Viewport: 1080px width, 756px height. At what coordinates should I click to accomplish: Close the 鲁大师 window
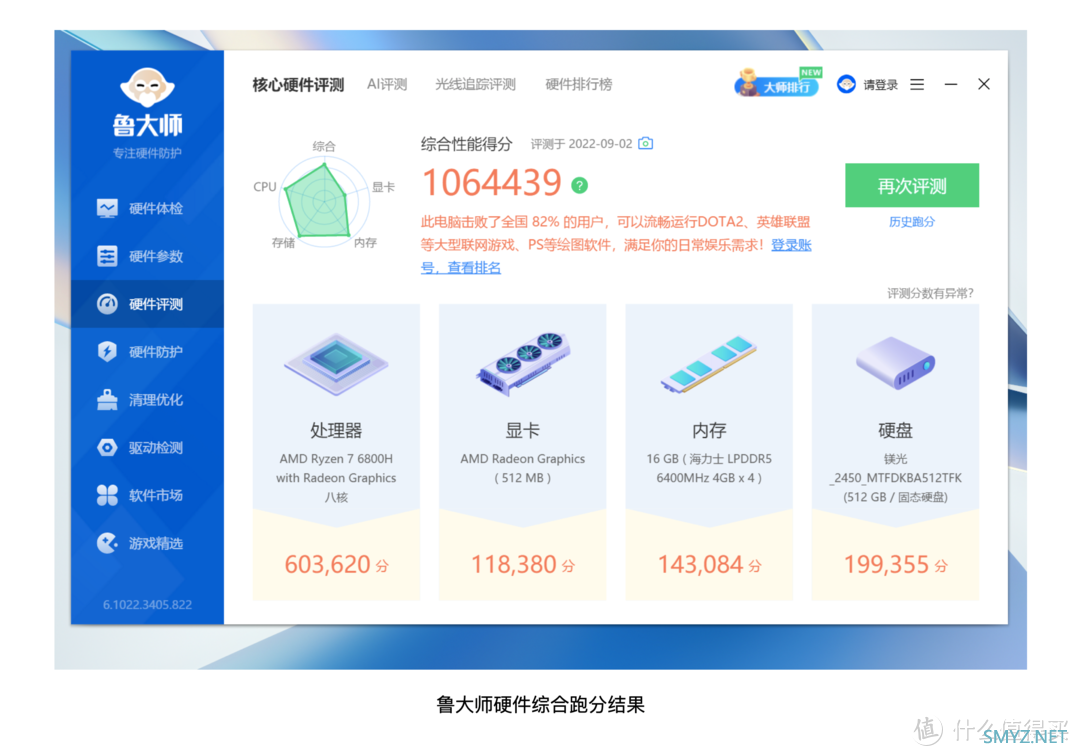tap(984, 84)
